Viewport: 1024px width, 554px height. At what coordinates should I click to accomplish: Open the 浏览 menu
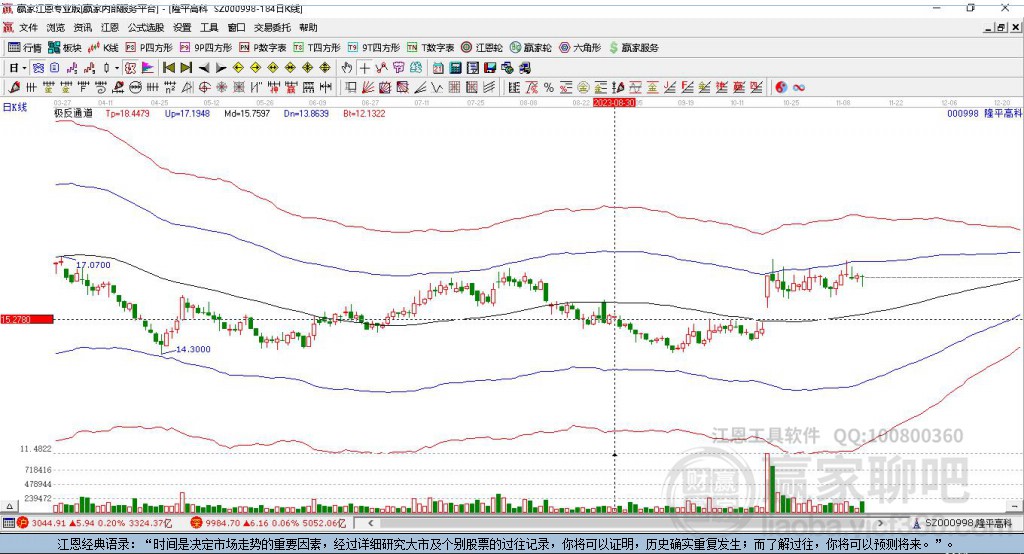tap(56, 27)
